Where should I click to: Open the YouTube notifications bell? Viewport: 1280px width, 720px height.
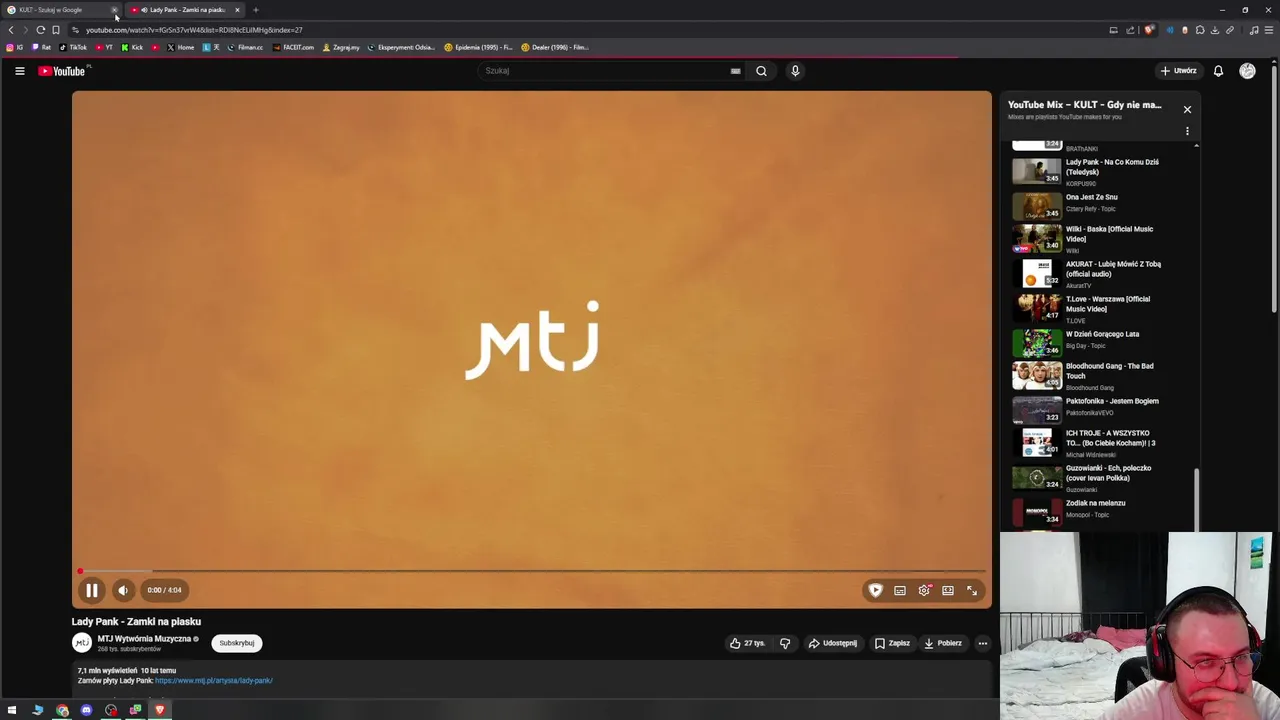click(1218, 71)
